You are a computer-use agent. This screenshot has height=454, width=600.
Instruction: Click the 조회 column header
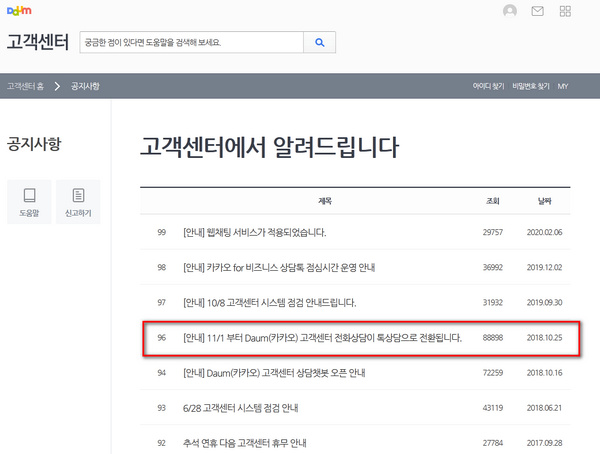click(492, 201)
